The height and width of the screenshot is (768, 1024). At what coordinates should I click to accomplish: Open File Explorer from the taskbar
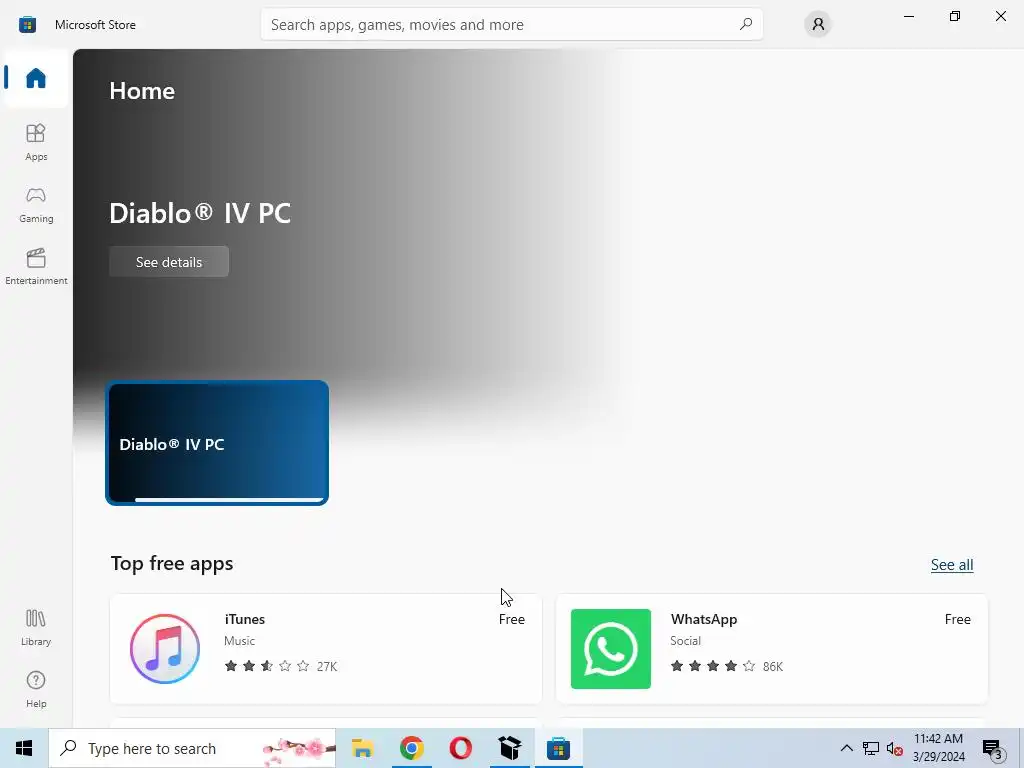tap(362, 748)
